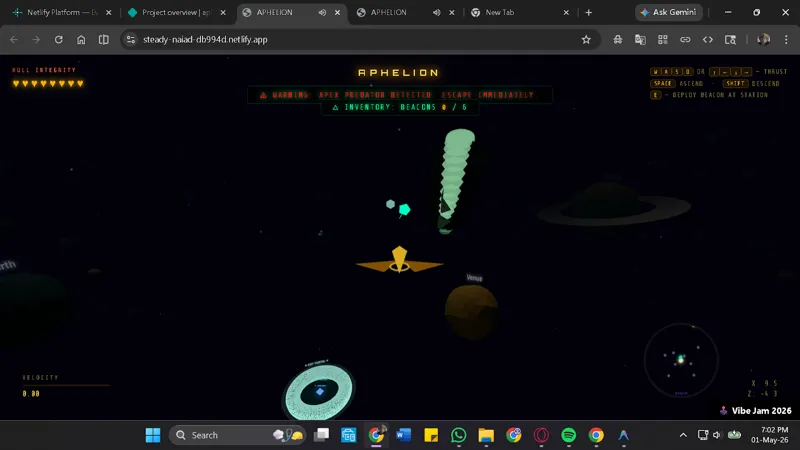800x450 pixels.
Task: Open the Chrome three-dot menu
Action: 786,39
